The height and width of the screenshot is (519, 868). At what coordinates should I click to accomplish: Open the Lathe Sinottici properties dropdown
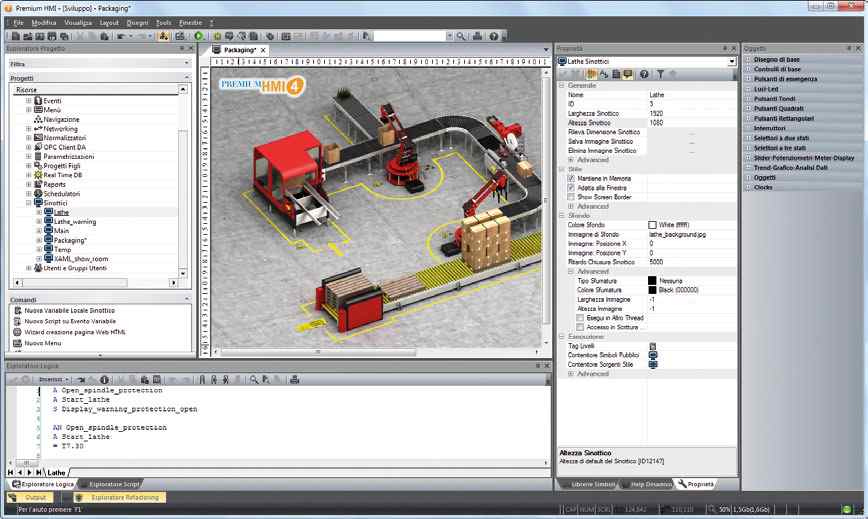click(733, 62)
